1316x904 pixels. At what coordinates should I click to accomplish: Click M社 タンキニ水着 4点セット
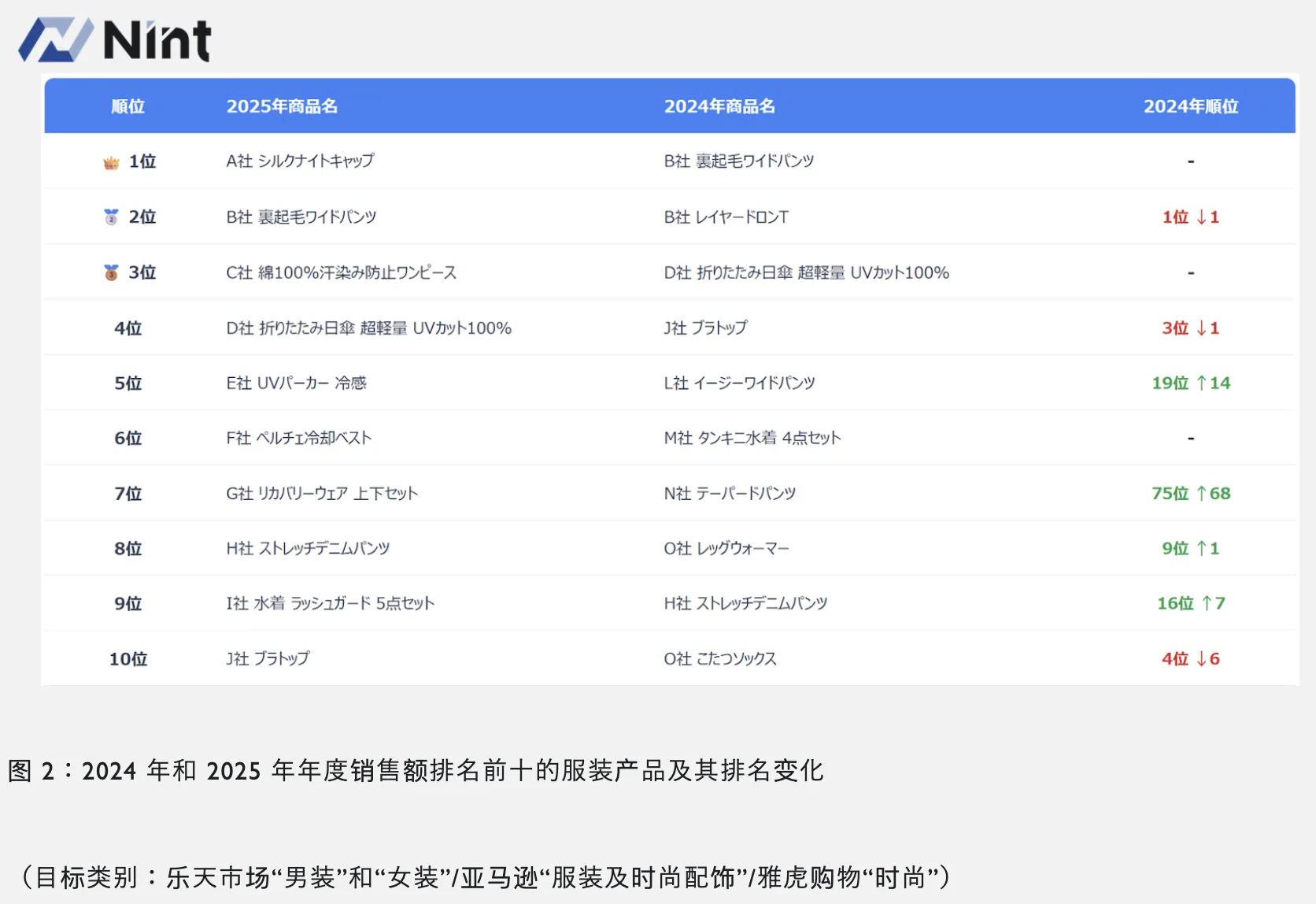pyautogui.click(x=752, y=438)
